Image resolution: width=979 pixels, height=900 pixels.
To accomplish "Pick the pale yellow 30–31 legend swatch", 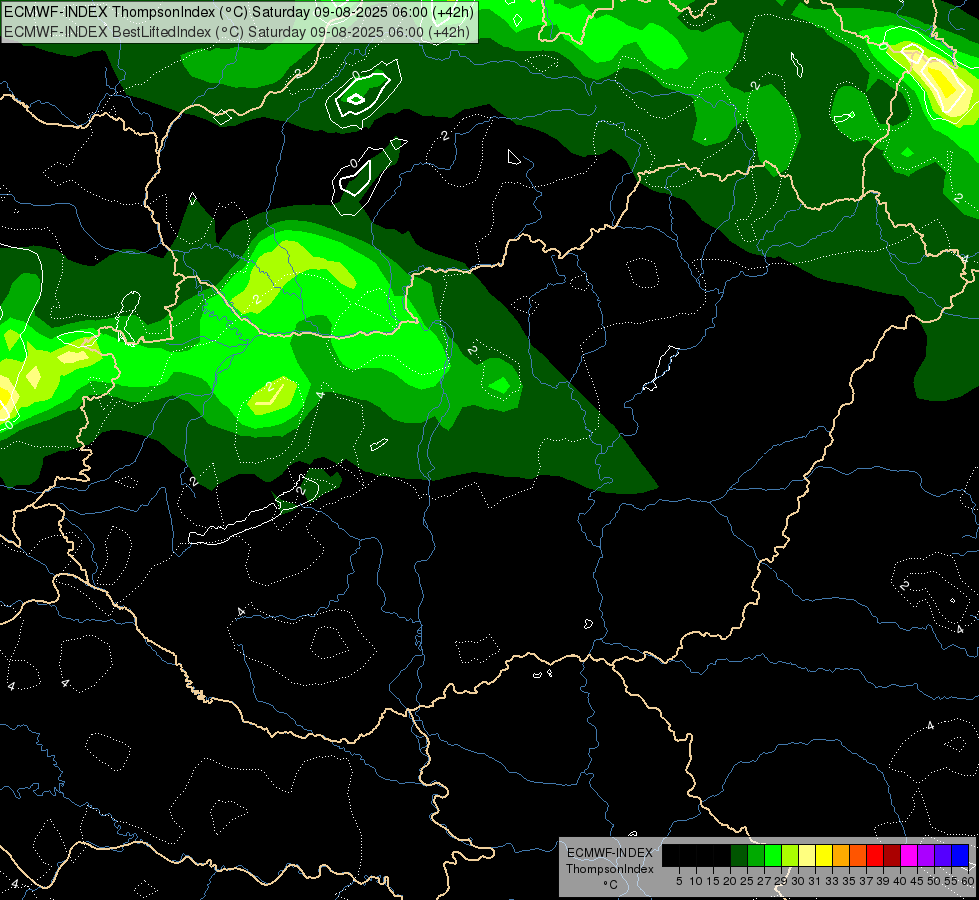I will (x=807, y=855).
